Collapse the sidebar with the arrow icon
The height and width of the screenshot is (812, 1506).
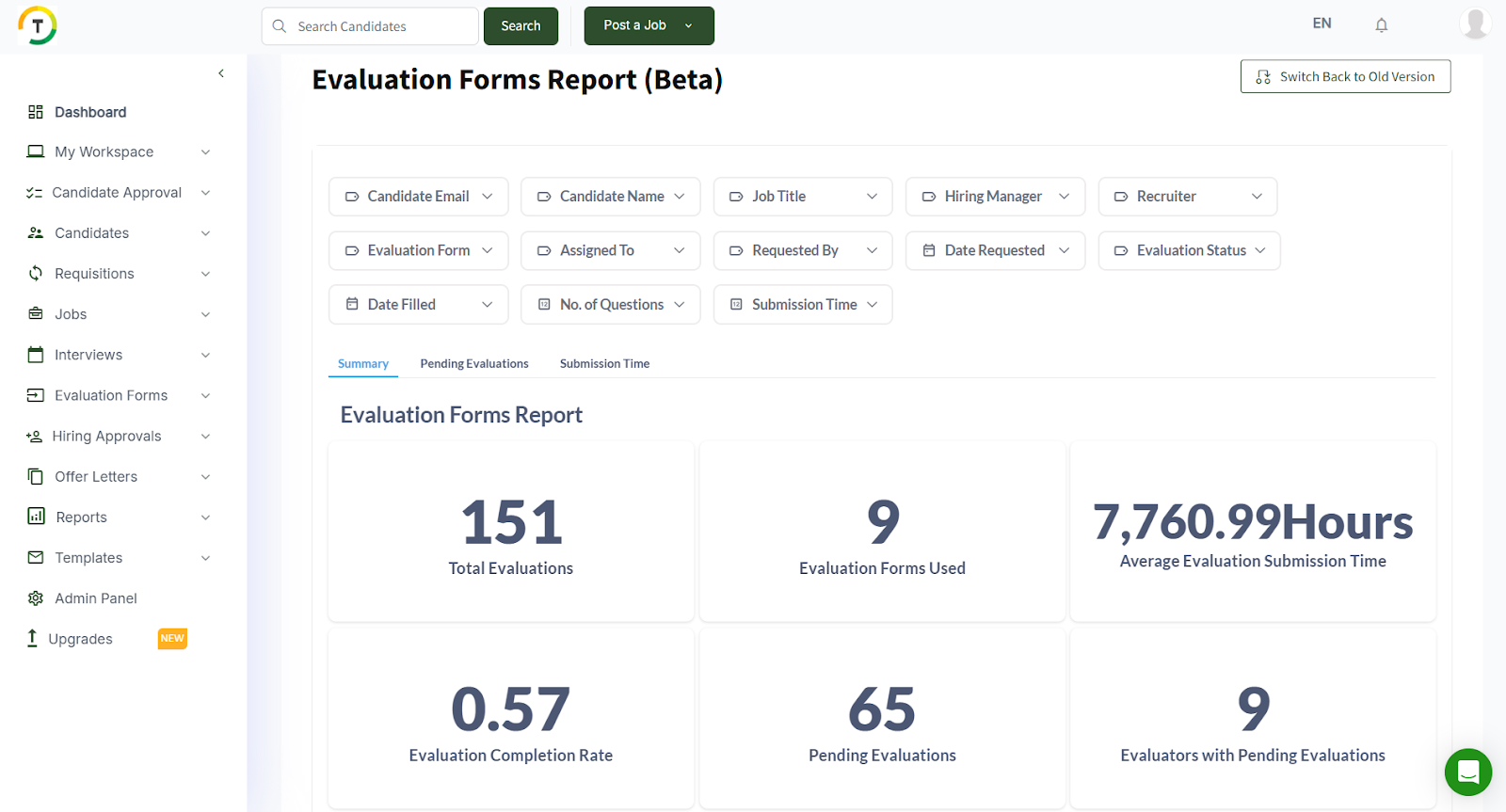221,73
